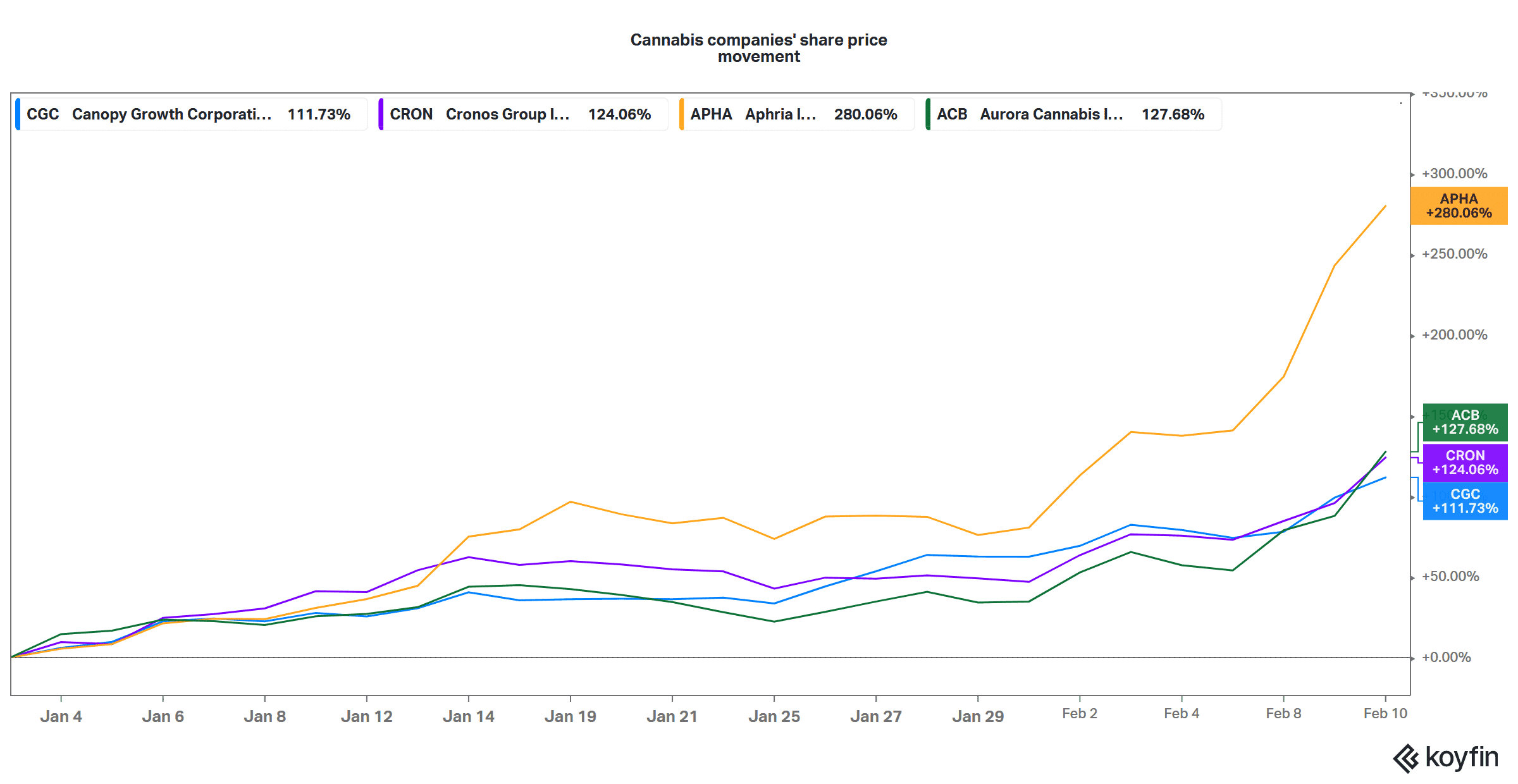Click the 127.68% value in ACB legend
This screenshot has height=784, width=1518.
(1173, 114)
